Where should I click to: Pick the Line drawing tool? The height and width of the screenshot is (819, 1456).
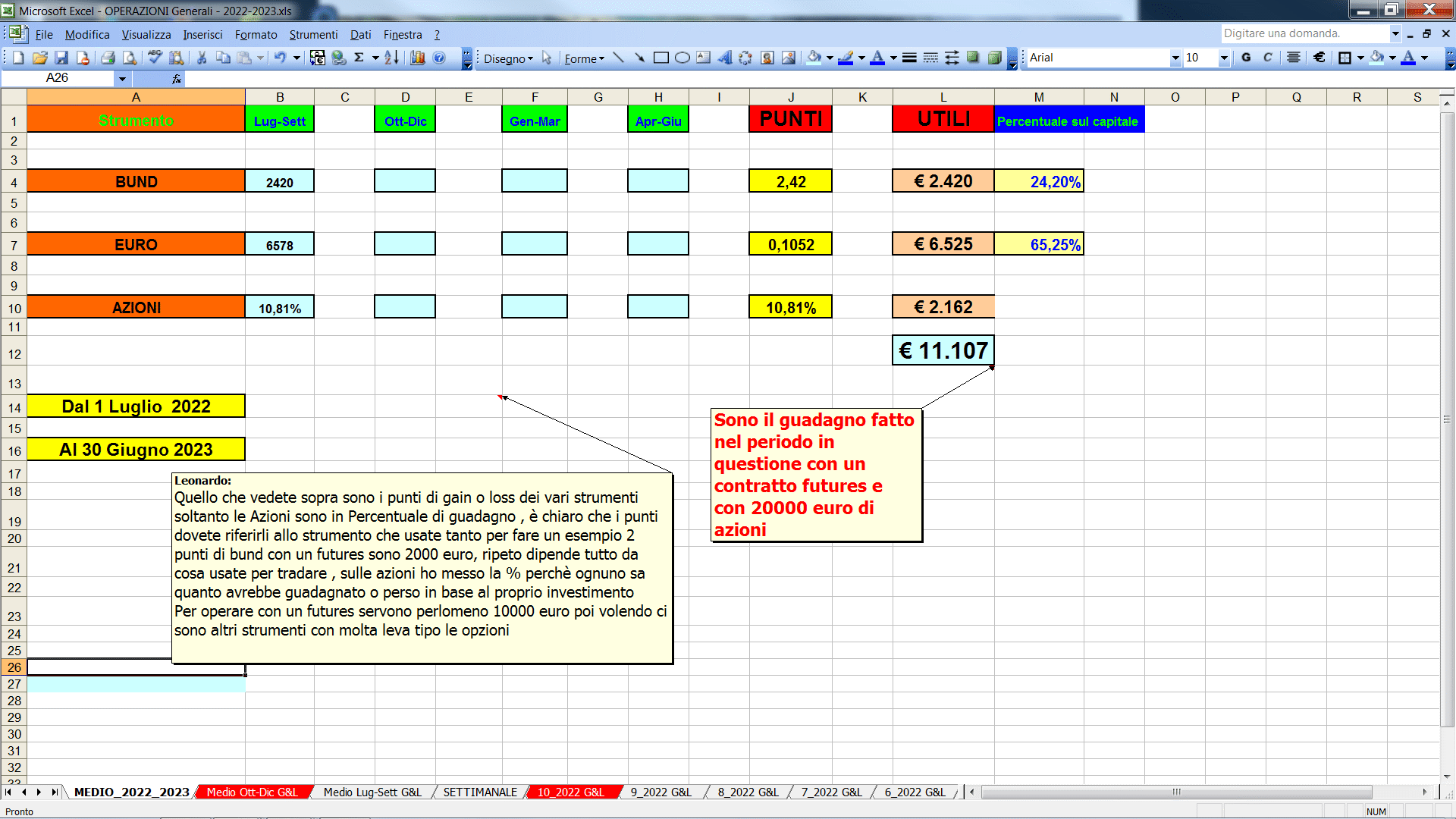coord(619,58)
